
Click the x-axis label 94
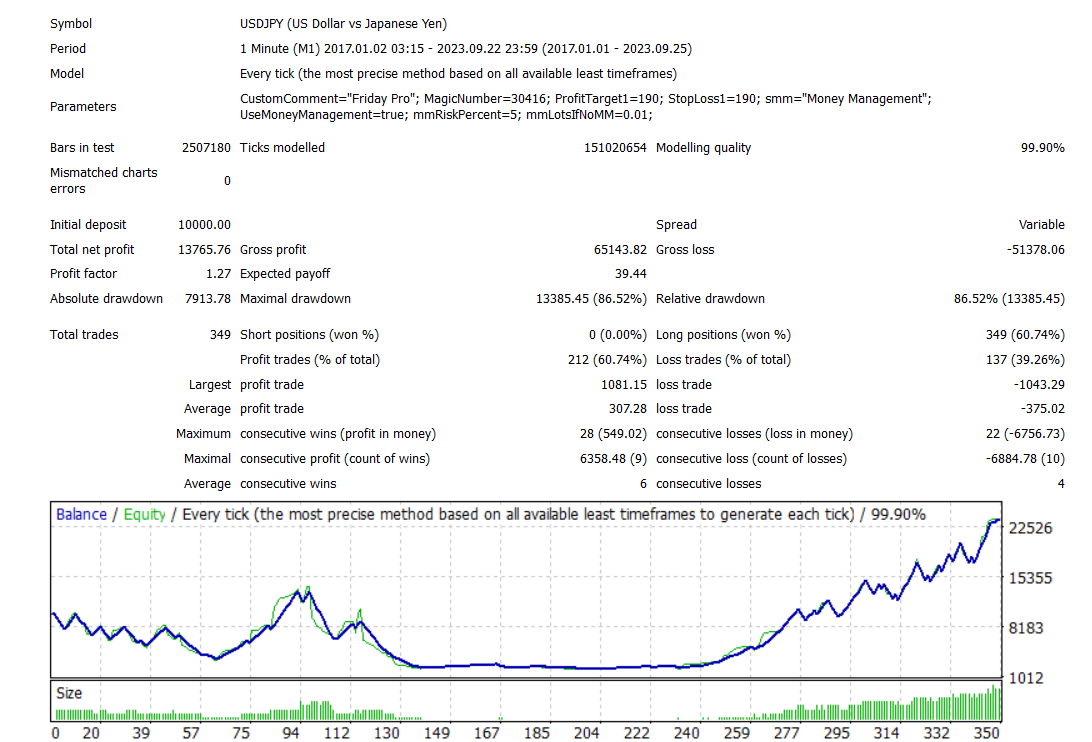coord(290,733)
